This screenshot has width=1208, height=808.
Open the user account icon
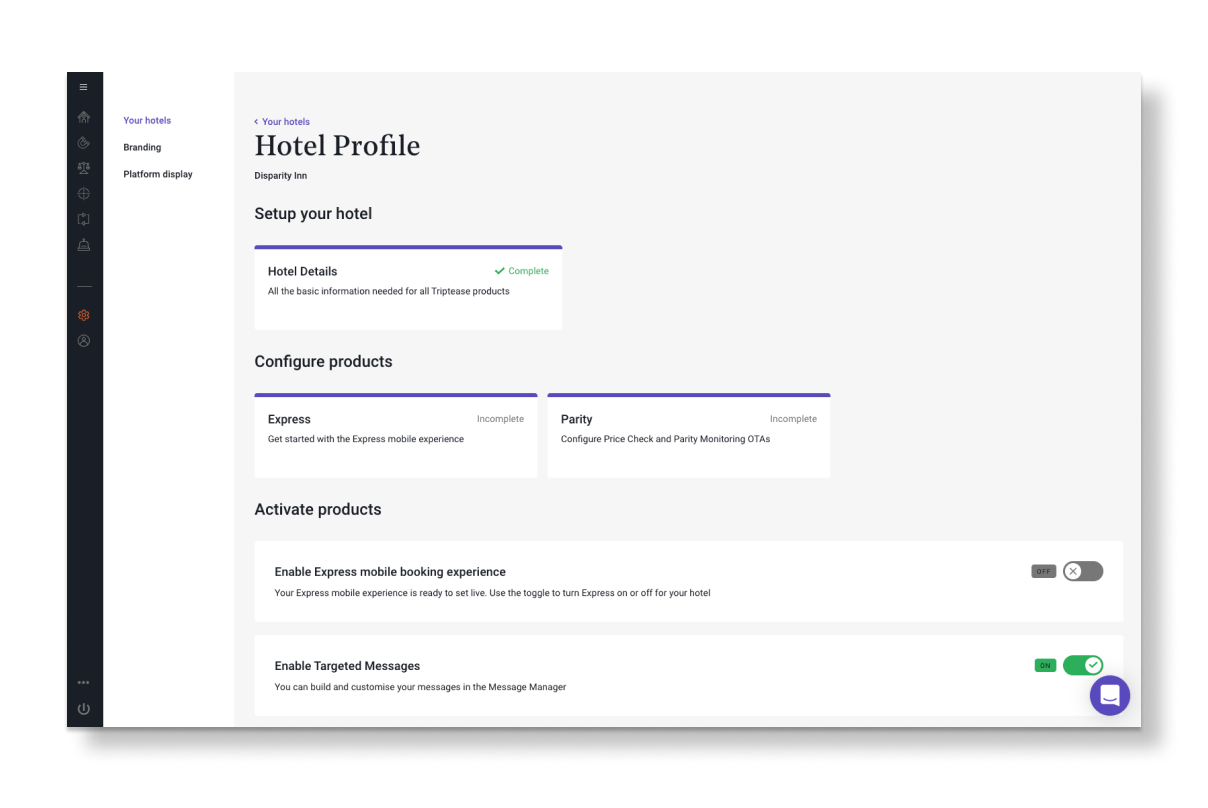[83, 341]
